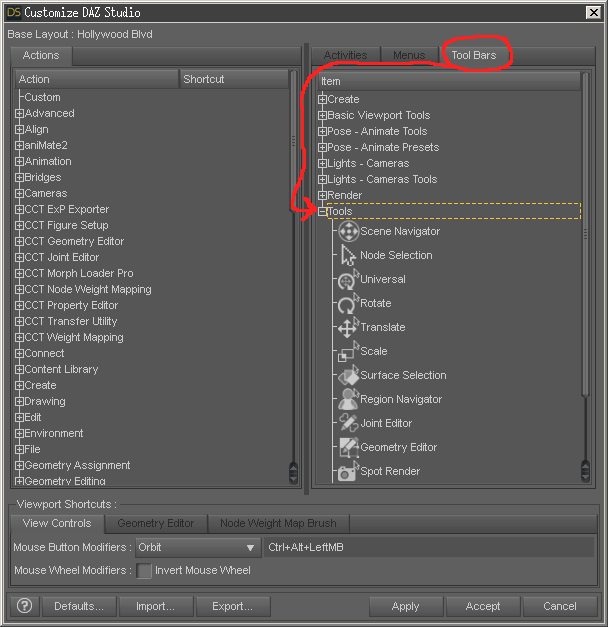
Task: Click the DS logo in title bar
Action: pyautogui.click(x=14, y=12)
